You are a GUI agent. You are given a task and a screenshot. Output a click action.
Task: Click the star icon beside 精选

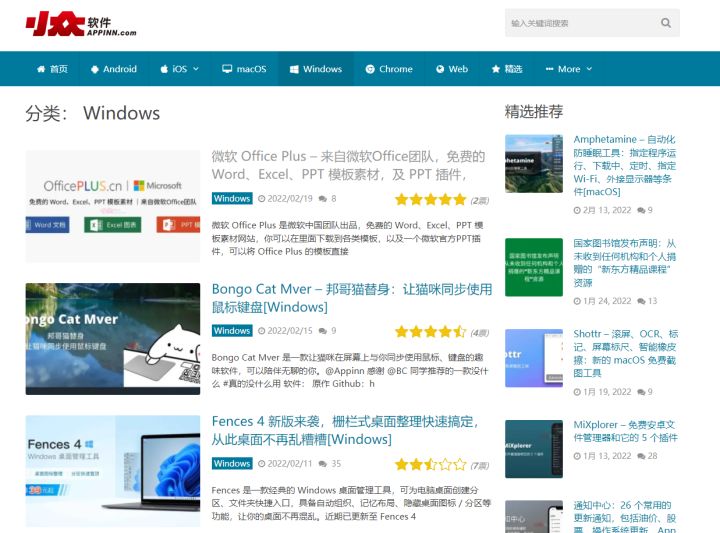(x=495, y=69)
